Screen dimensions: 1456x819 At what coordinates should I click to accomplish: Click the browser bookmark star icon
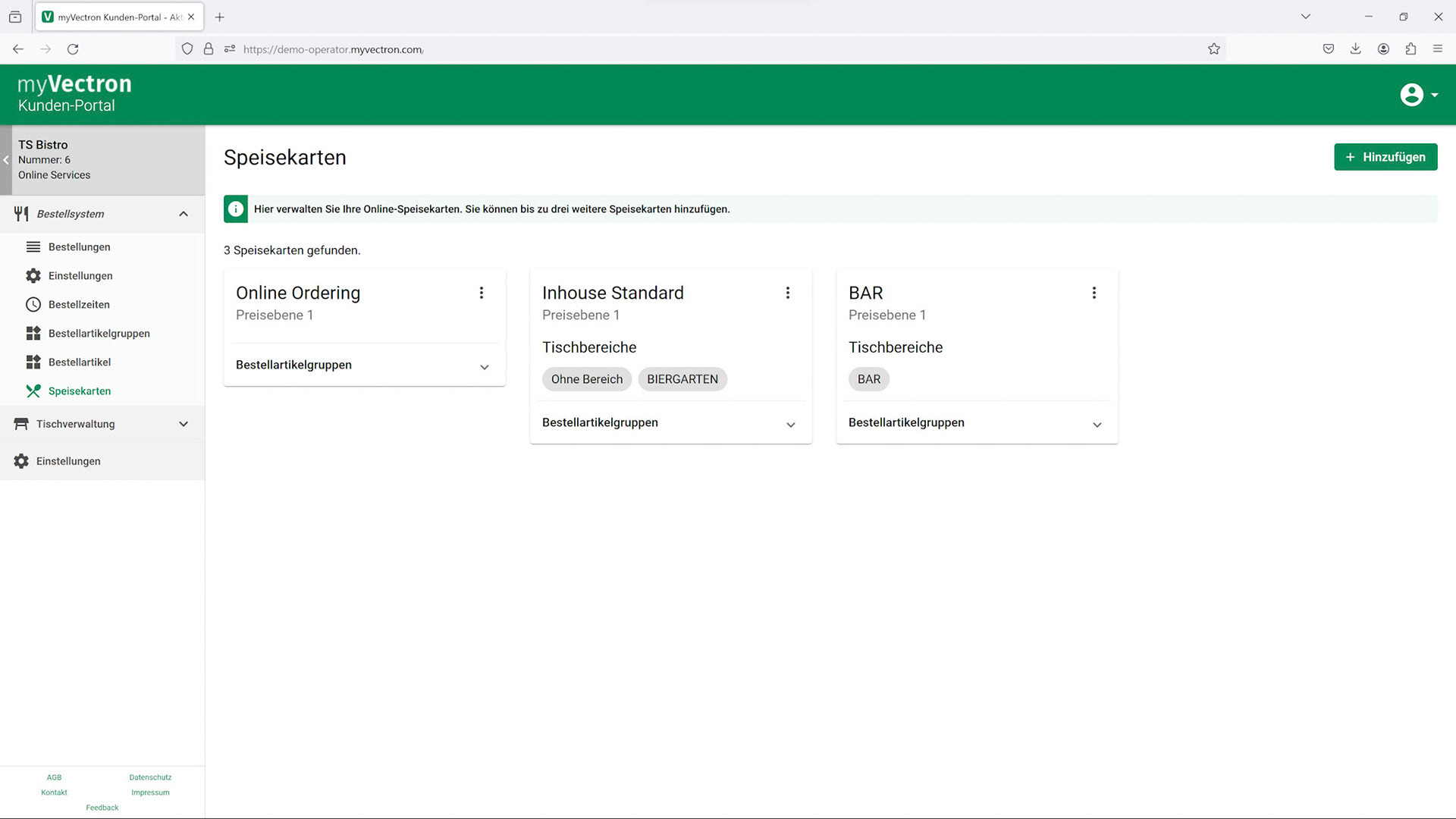point(1213,49)
